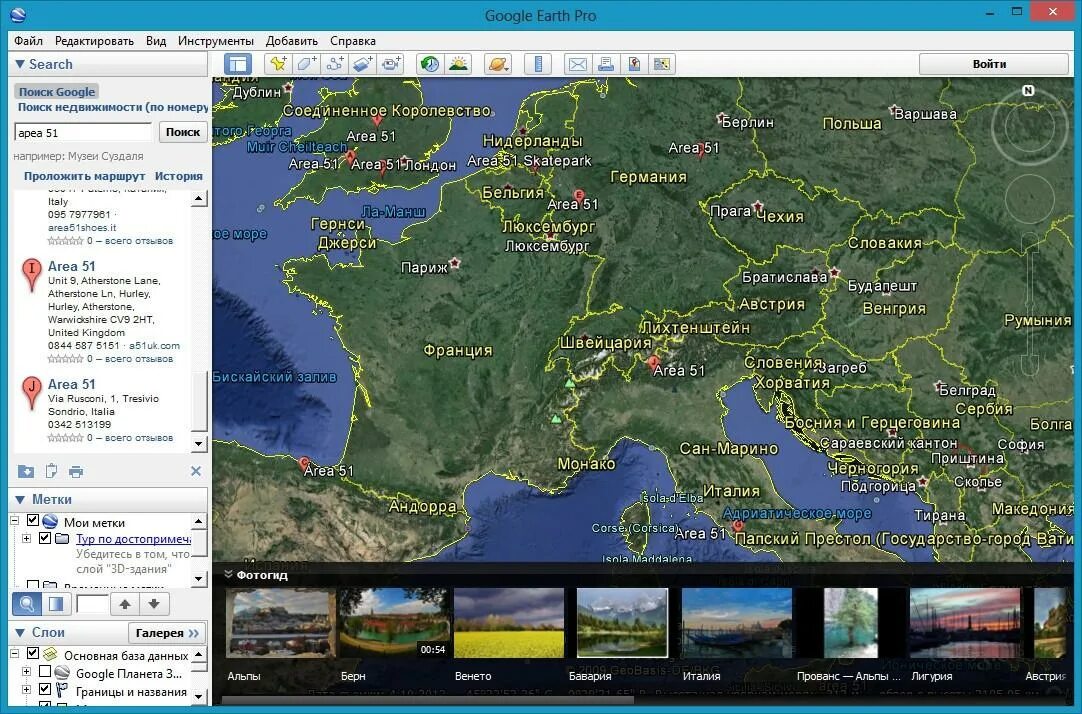Add a path tool
Screen dimensions: 1082x714
[x=335, y=64]
